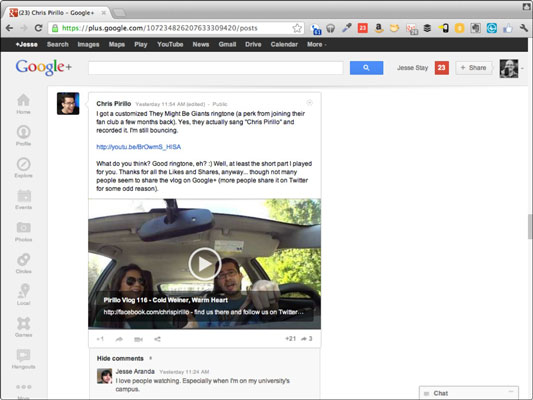Click the Pirillo Vlog 116 video title
The height and width of the screenshot is (400, 533).
pos(166,300)
